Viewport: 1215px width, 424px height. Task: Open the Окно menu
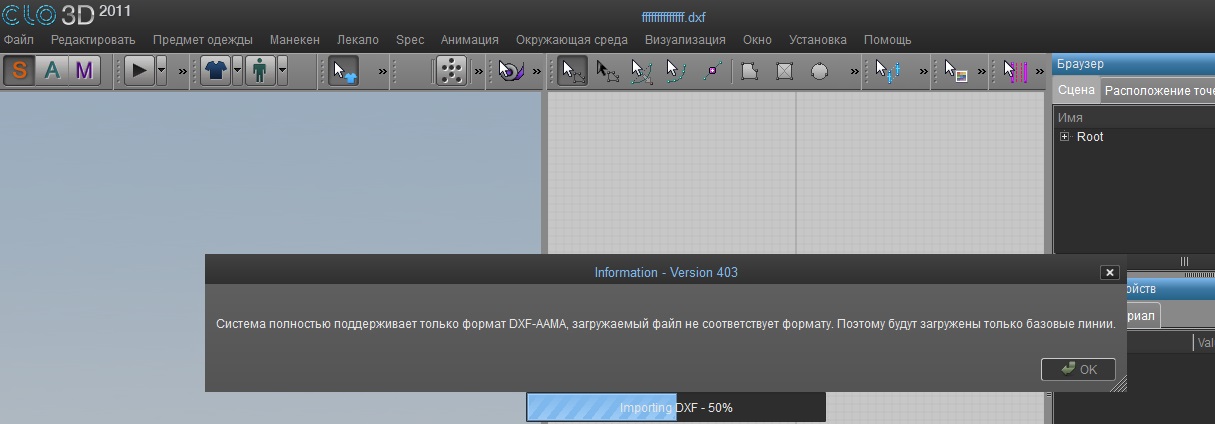(x=757, y=40)
